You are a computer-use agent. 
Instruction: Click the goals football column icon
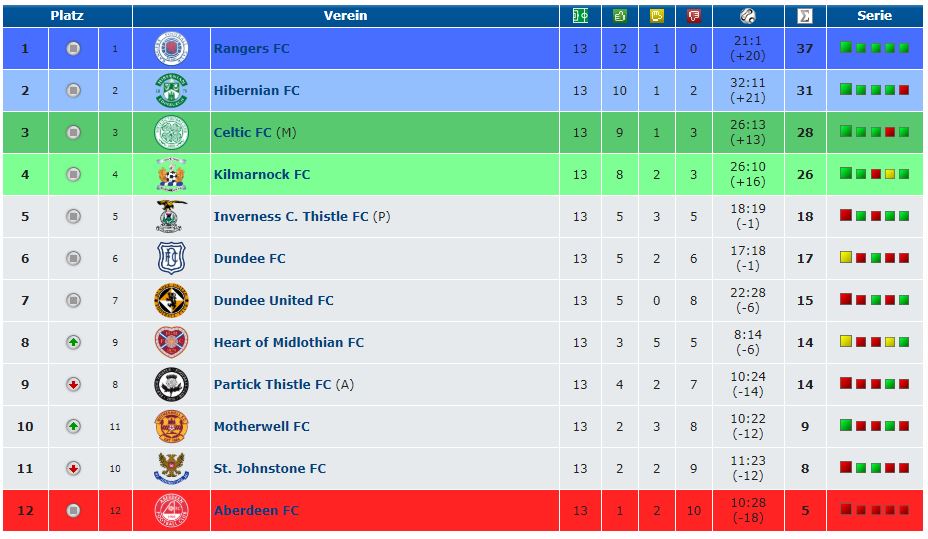coord(748,16)
